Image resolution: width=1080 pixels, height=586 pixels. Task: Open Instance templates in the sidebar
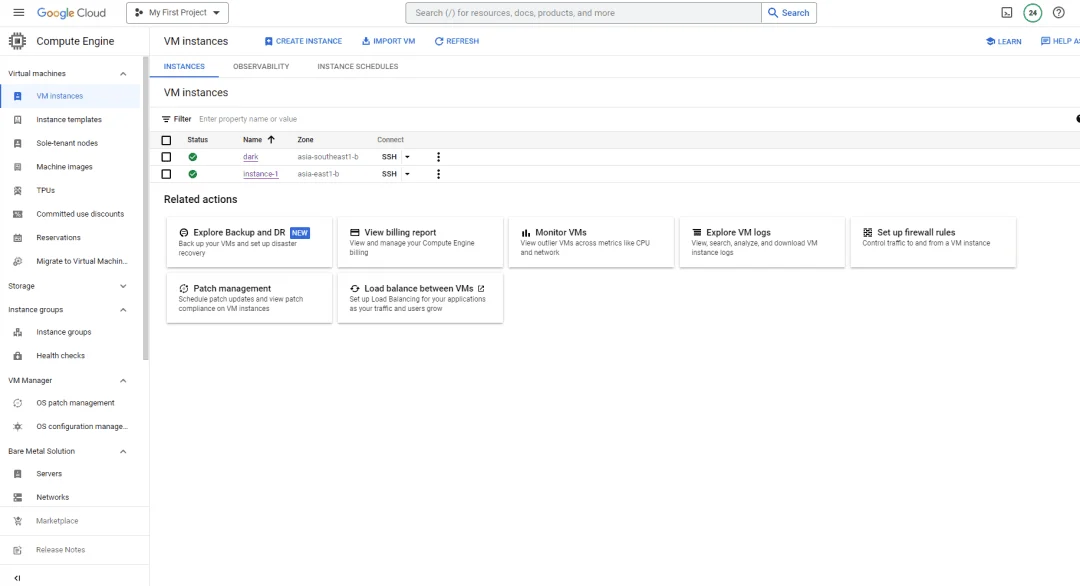(69, 120)
